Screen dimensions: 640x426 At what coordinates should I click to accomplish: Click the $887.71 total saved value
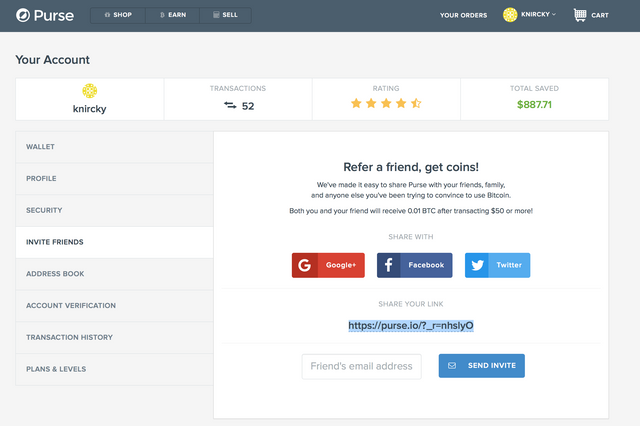(x=534, y=104)
